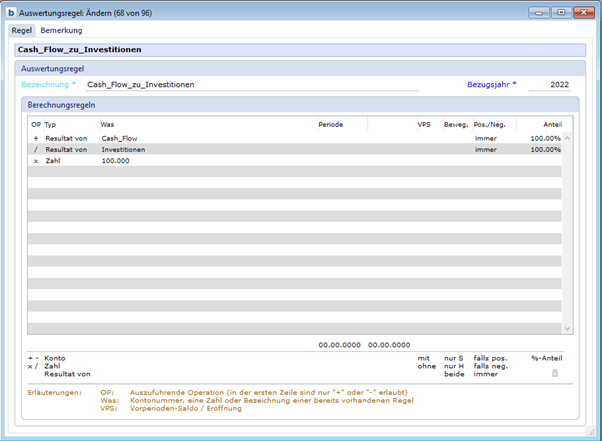The height and width of the screenshot is (441, 602).
Task: Click the Periode column header
Action: [x=330, y=124]
